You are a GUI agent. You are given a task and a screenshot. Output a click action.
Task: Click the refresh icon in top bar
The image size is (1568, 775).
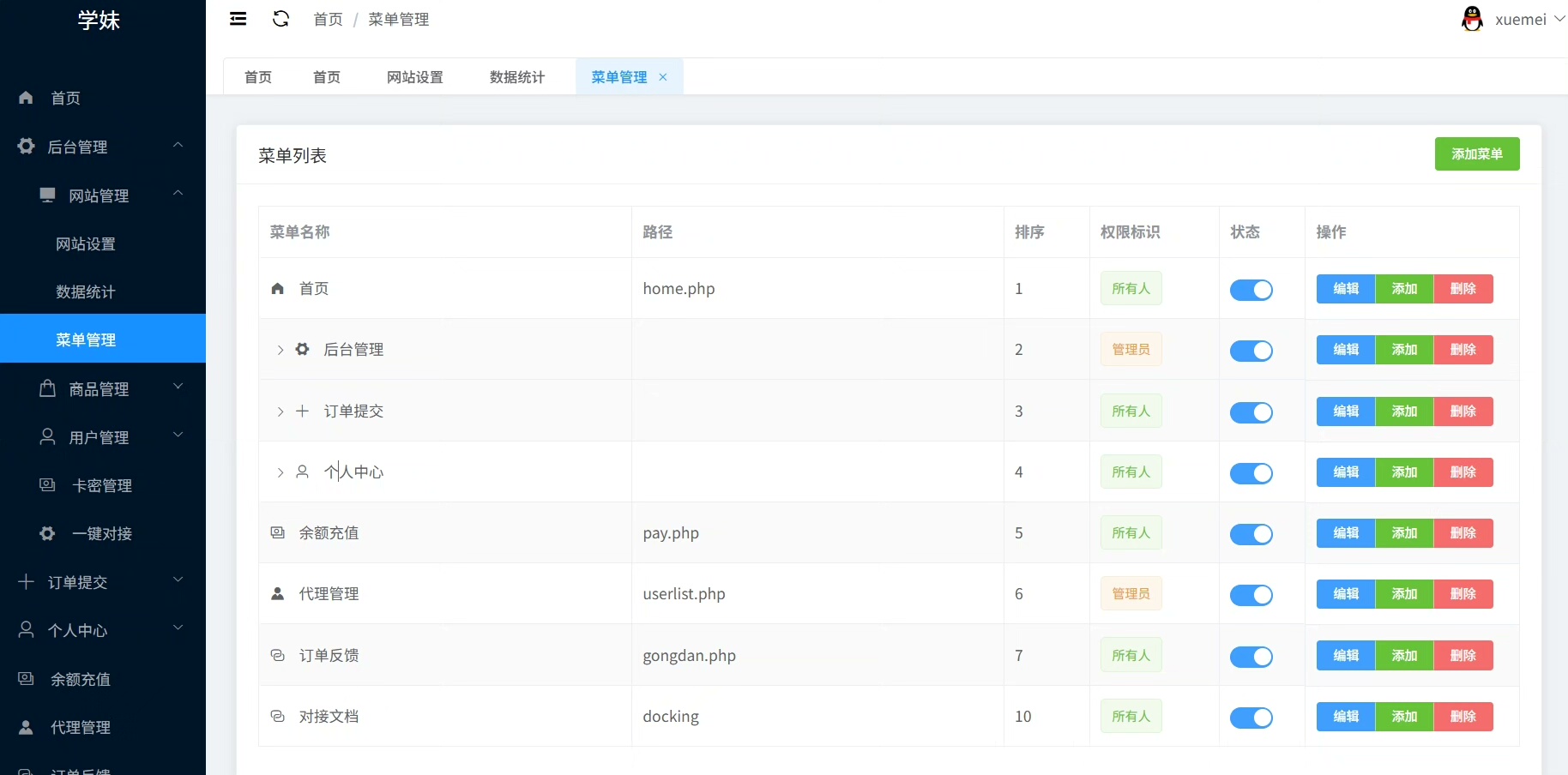[280, 19]
